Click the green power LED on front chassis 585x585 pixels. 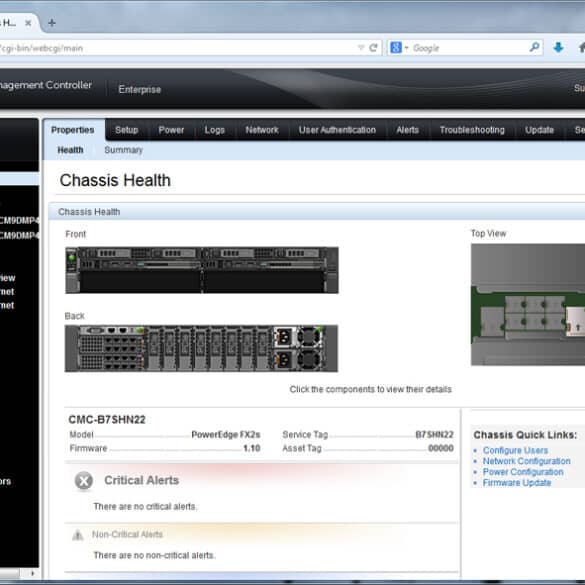(x=72, y=257)
